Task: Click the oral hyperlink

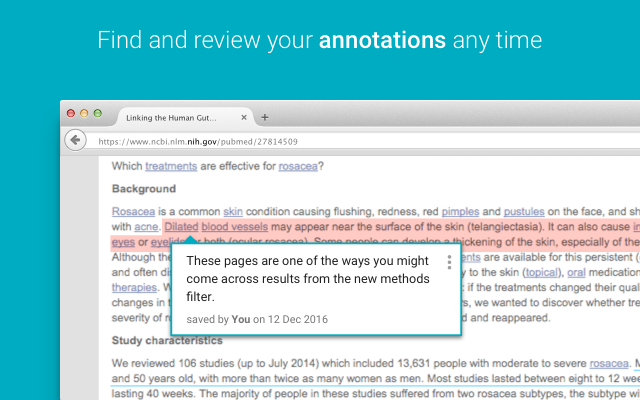Action: 576,272
